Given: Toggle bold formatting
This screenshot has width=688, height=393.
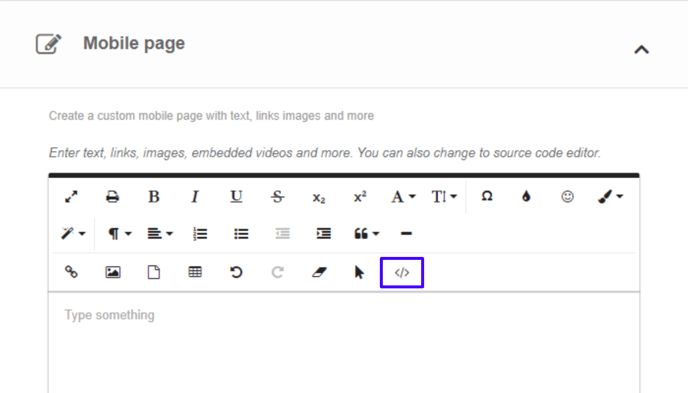Looking at the screenshot, I should click(x=154, y=196).
